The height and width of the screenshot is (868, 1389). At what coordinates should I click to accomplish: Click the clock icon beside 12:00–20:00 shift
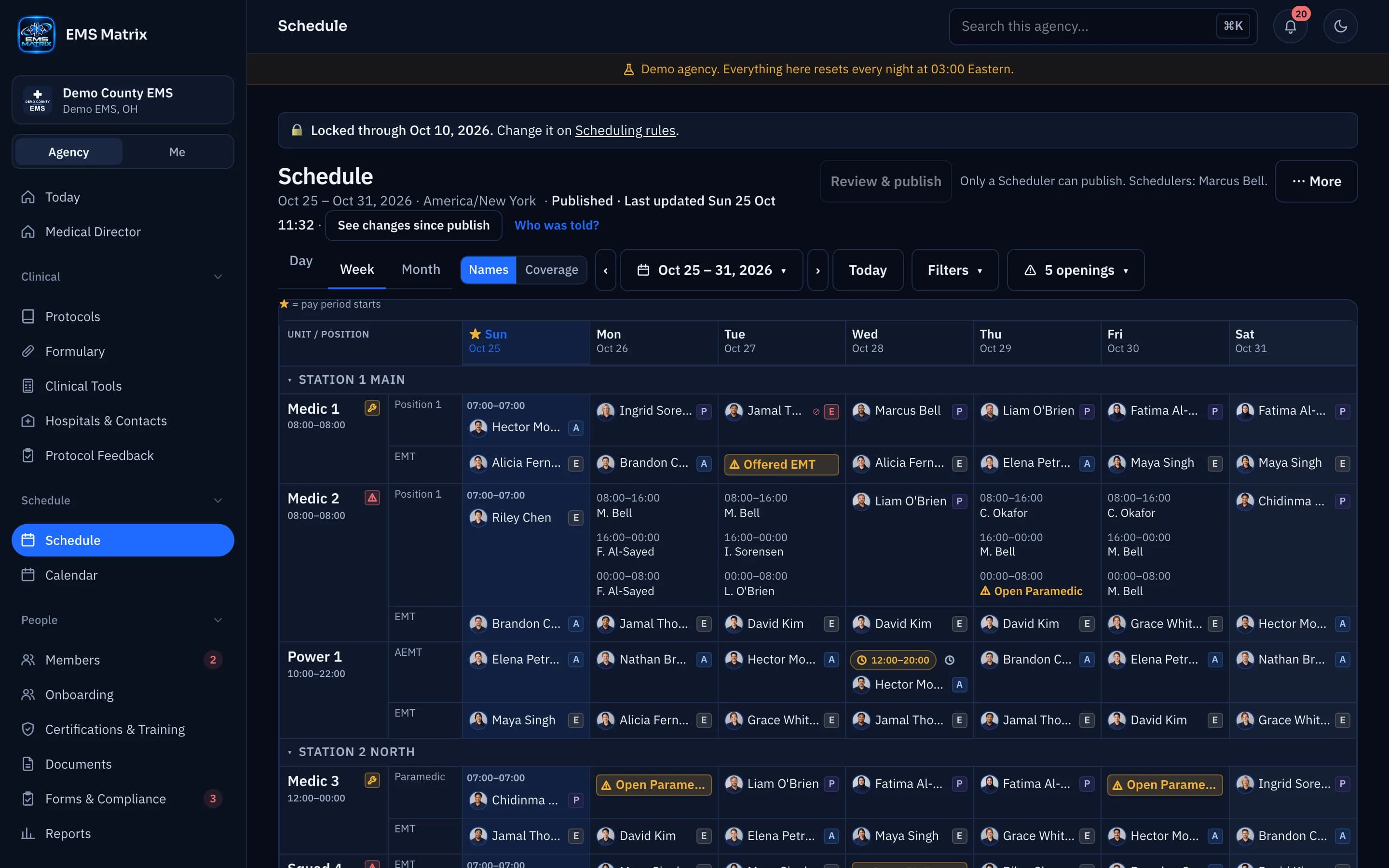coord(949,660)
